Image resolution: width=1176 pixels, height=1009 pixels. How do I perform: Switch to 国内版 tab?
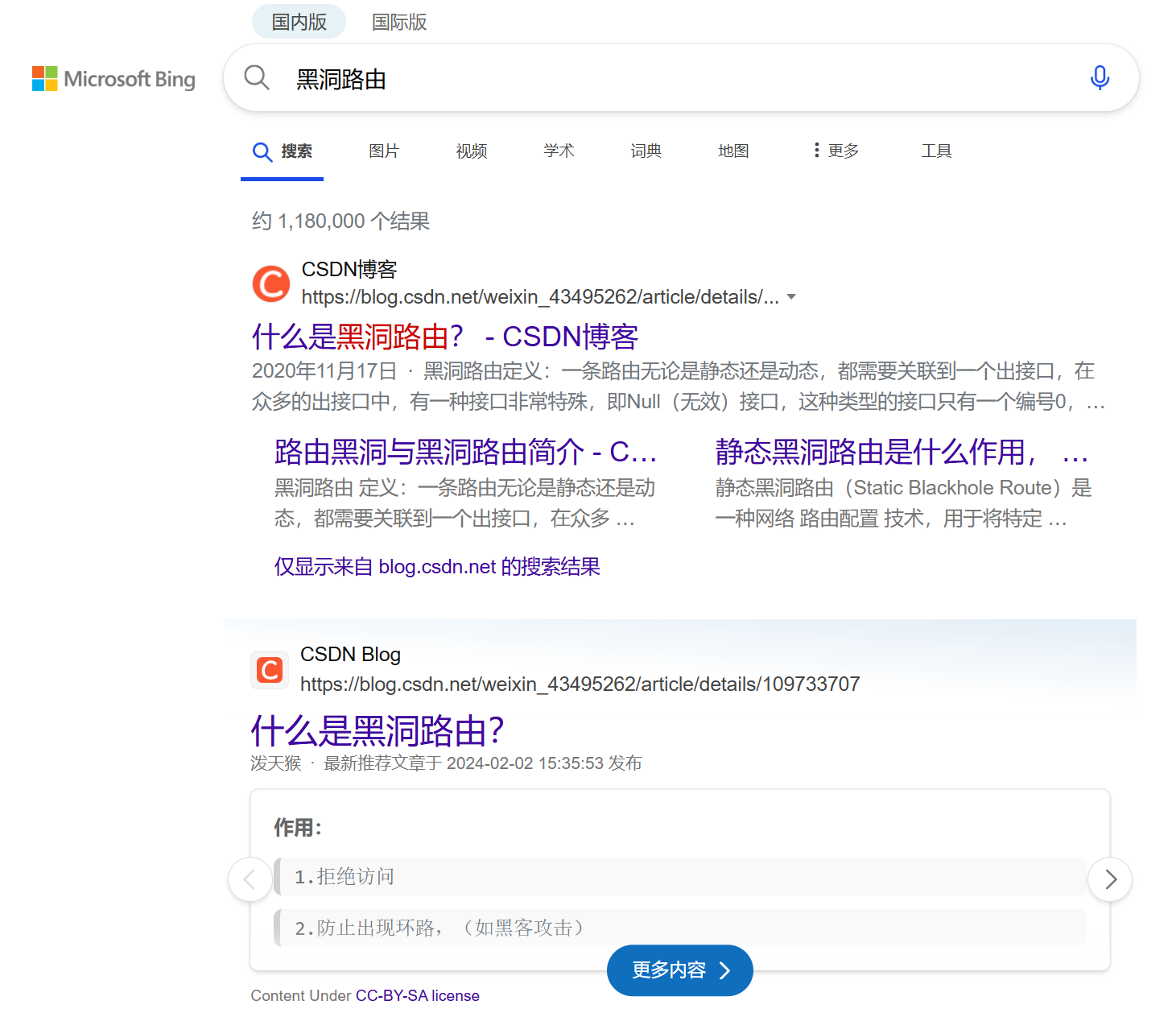click(x=299, y=22)
